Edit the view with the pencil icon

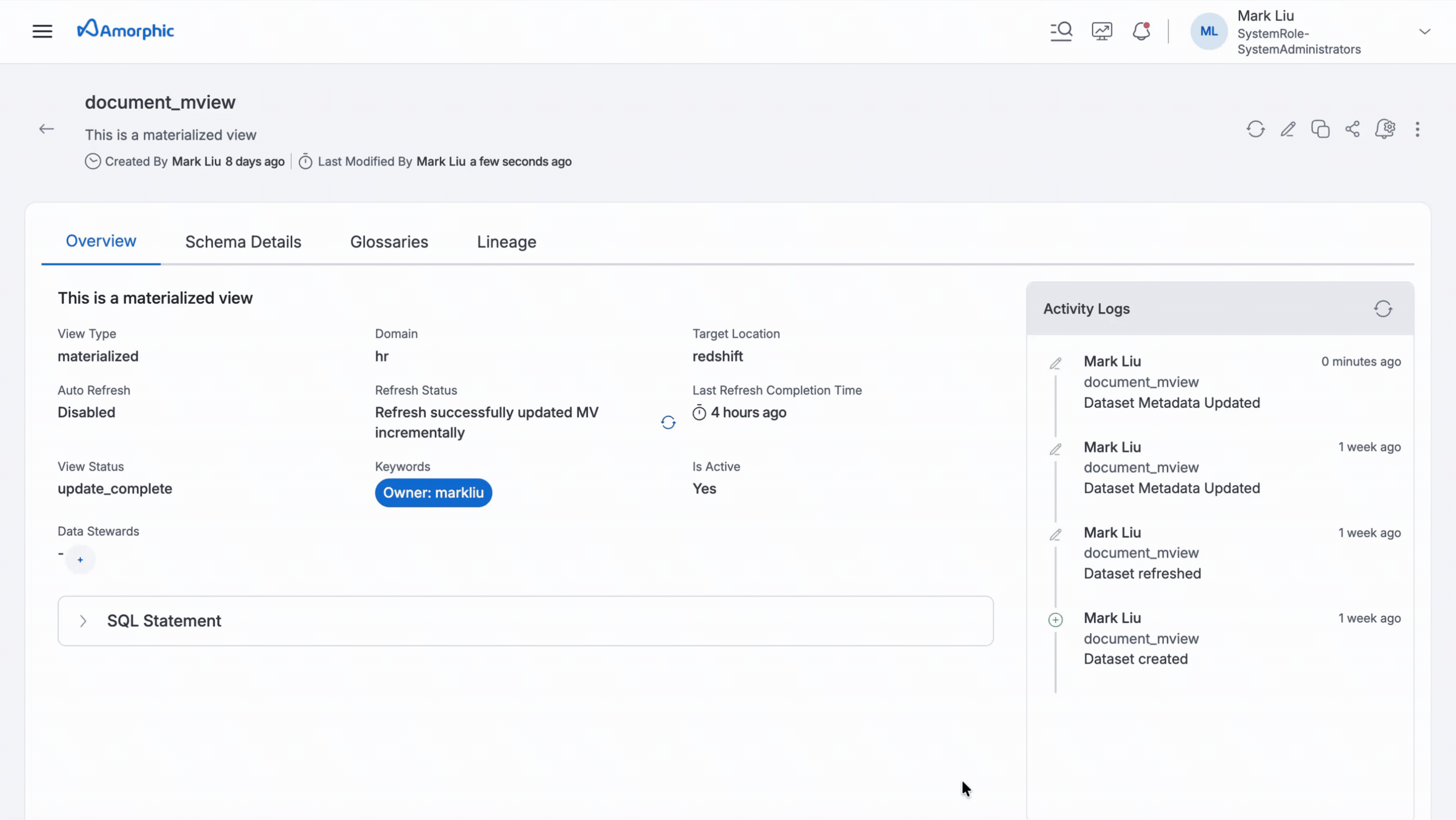coord(1288,129)
